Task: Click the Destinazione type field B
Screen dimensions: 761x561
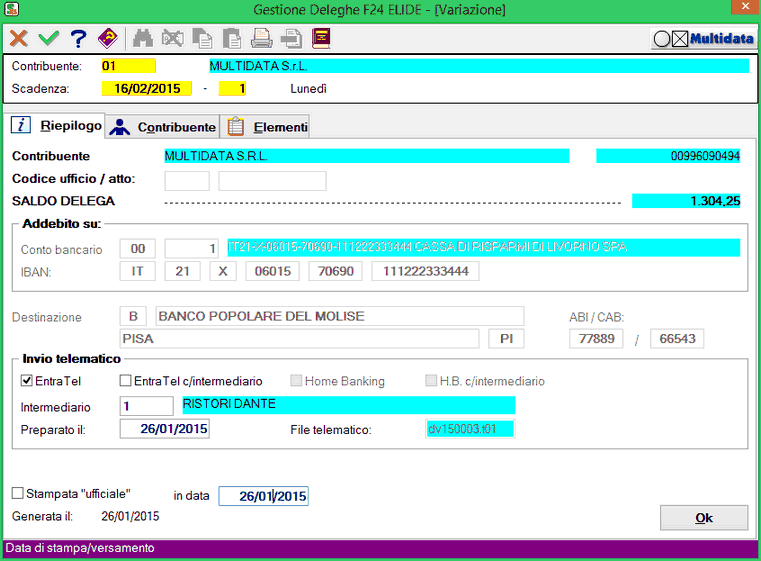Action: coord(133,316)
